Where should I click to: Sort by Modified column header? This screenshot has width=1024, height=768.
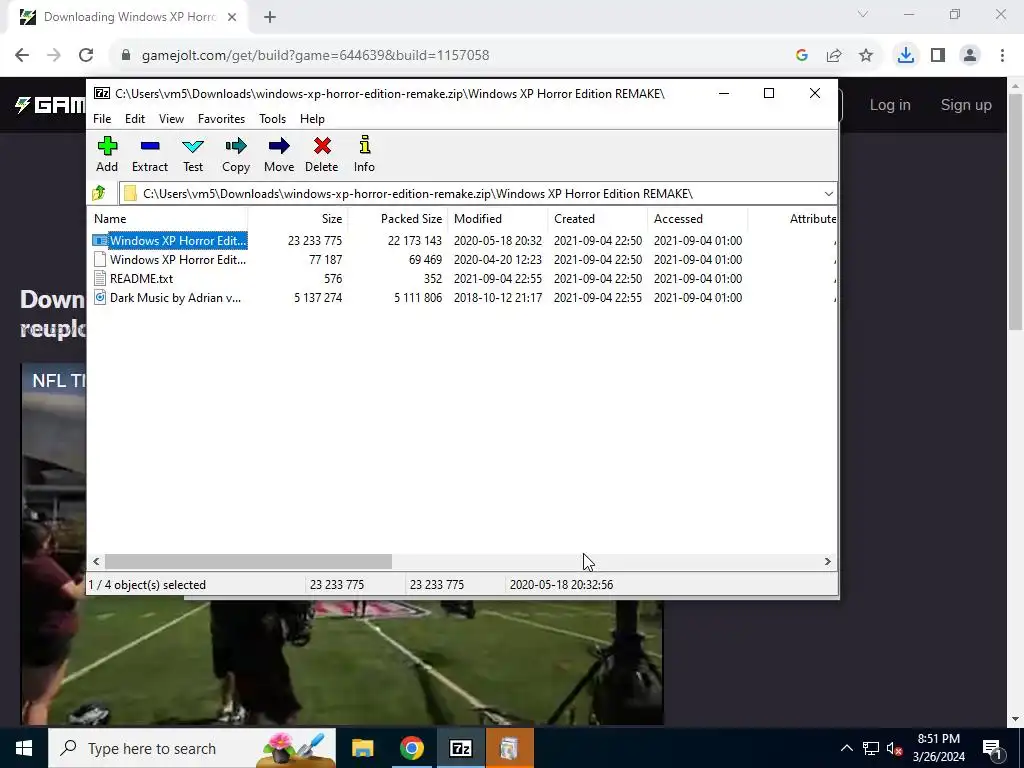click(x=497, y=219)
